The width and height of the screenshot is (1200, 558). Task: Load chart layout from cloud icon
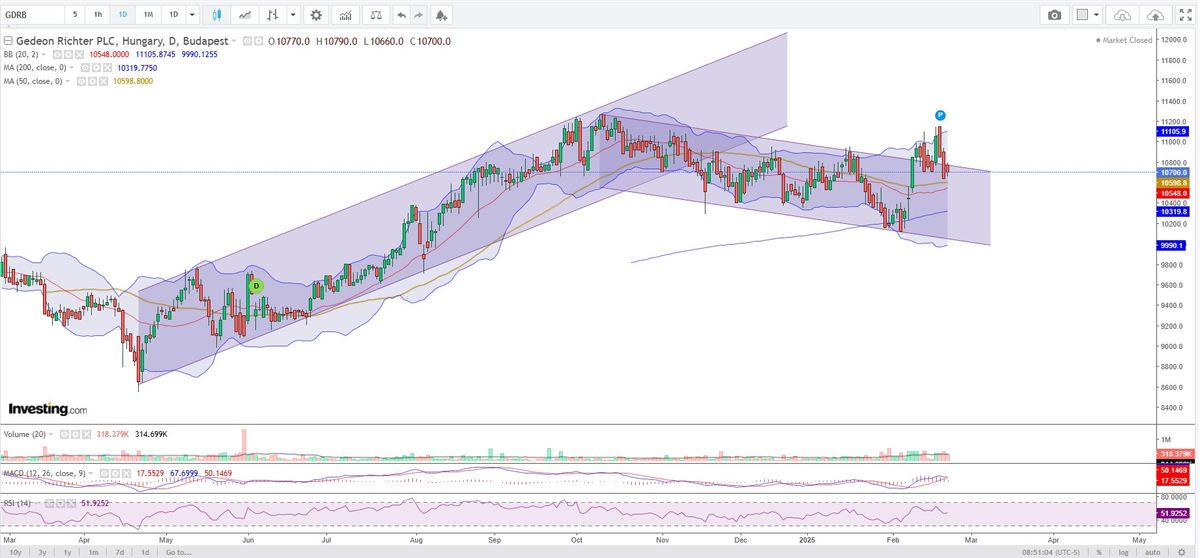[1121, 15]
